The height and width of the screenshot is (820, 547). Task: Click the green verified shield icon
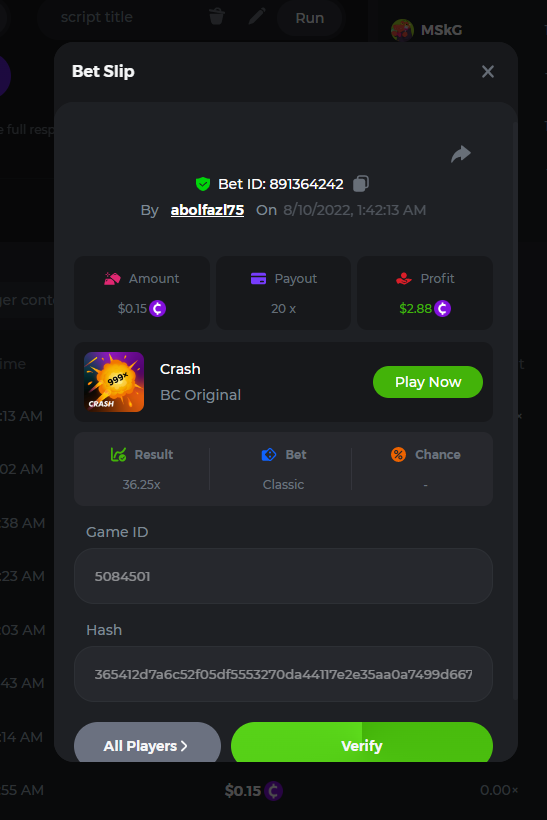[x=203, y=184]
